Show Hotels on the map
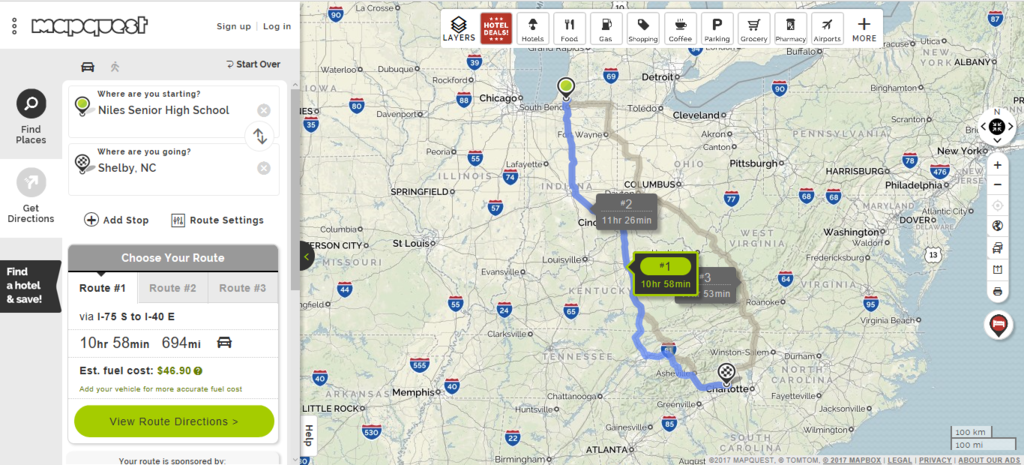The width and height of the screenshot is (1024, 465). (533, 28)
